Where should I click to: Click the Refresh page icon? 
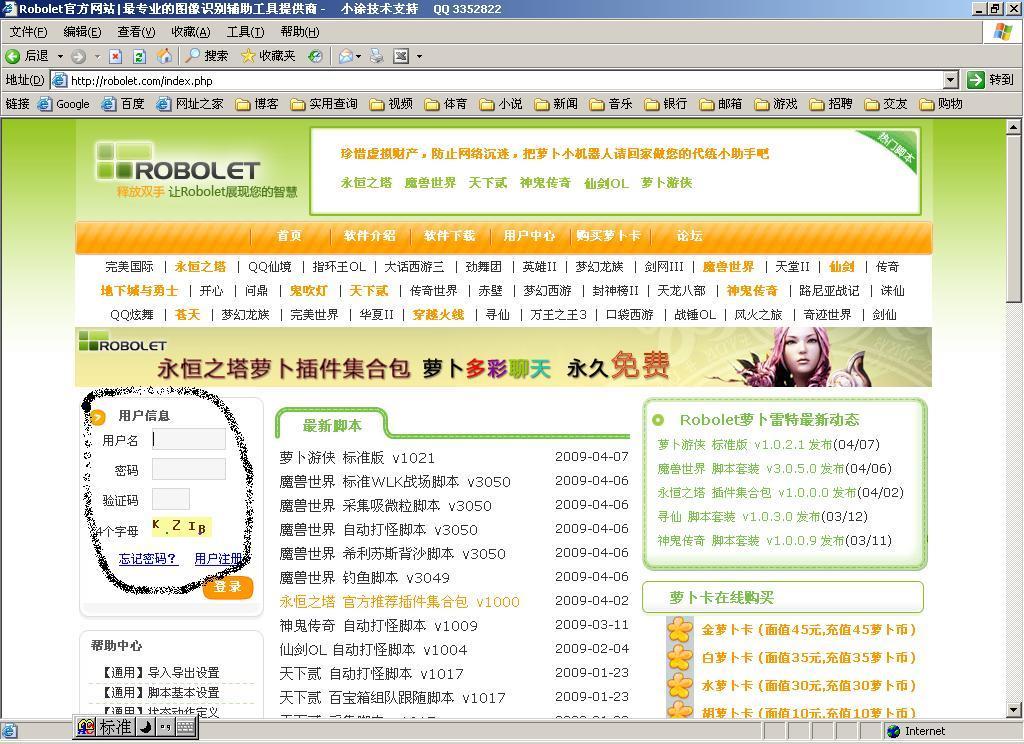pos(139,56)
